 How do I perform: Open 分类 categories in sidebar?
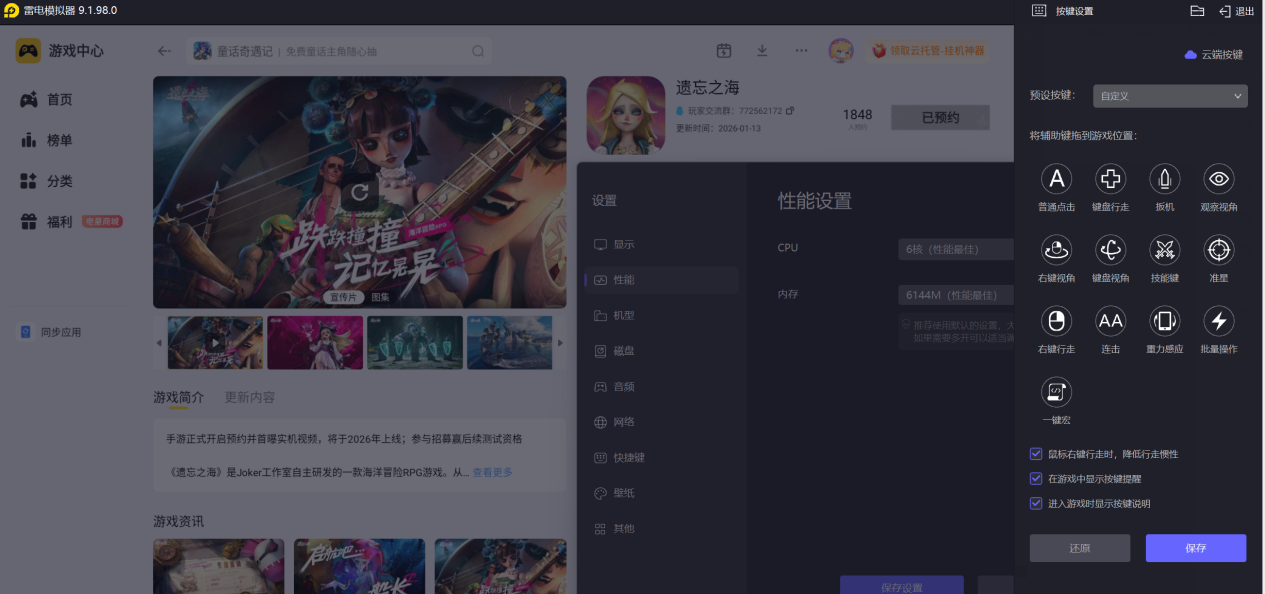[x=47, y=182]
